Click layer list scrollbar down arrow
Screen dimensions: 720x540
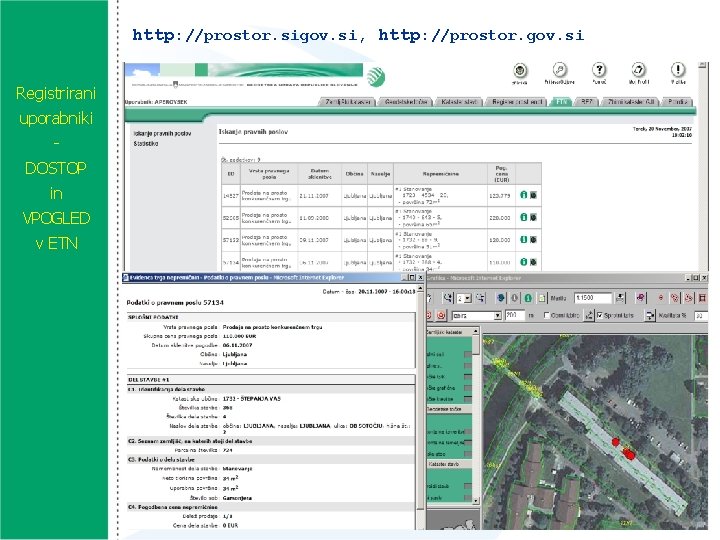[476, 500]
